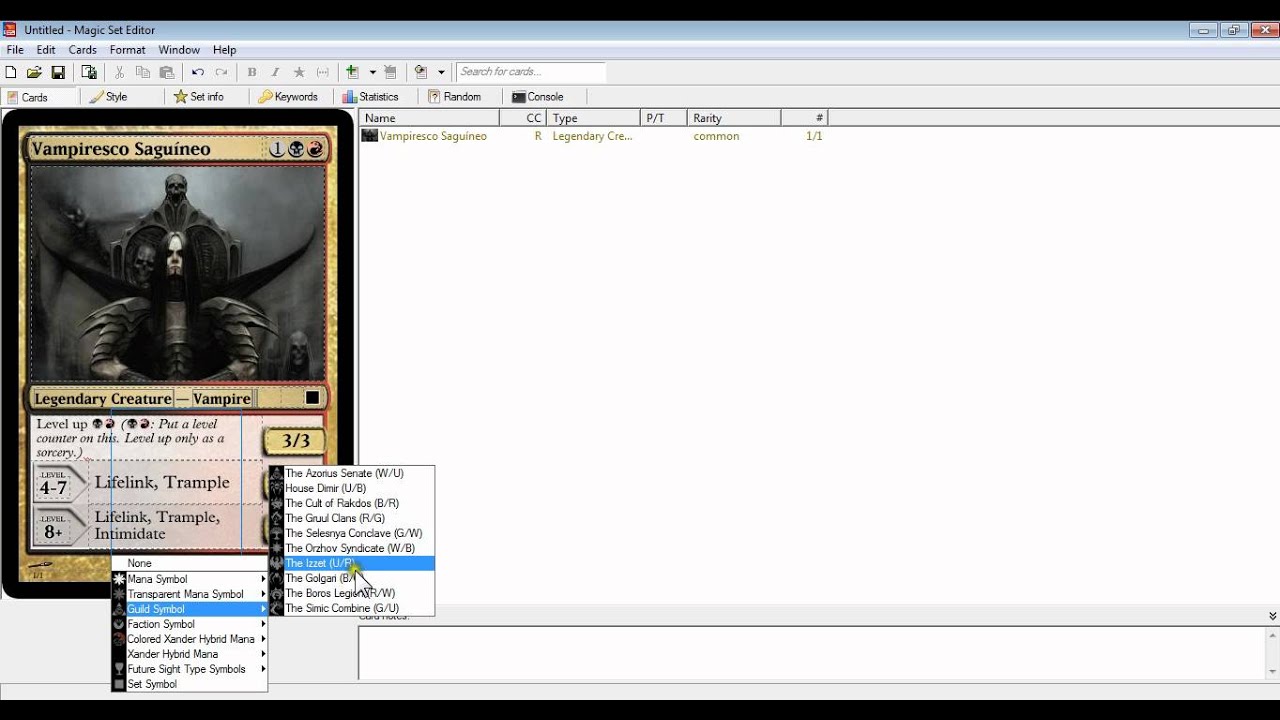
Task: Click the Remove card toolbar icon
Action: (390, 72)
